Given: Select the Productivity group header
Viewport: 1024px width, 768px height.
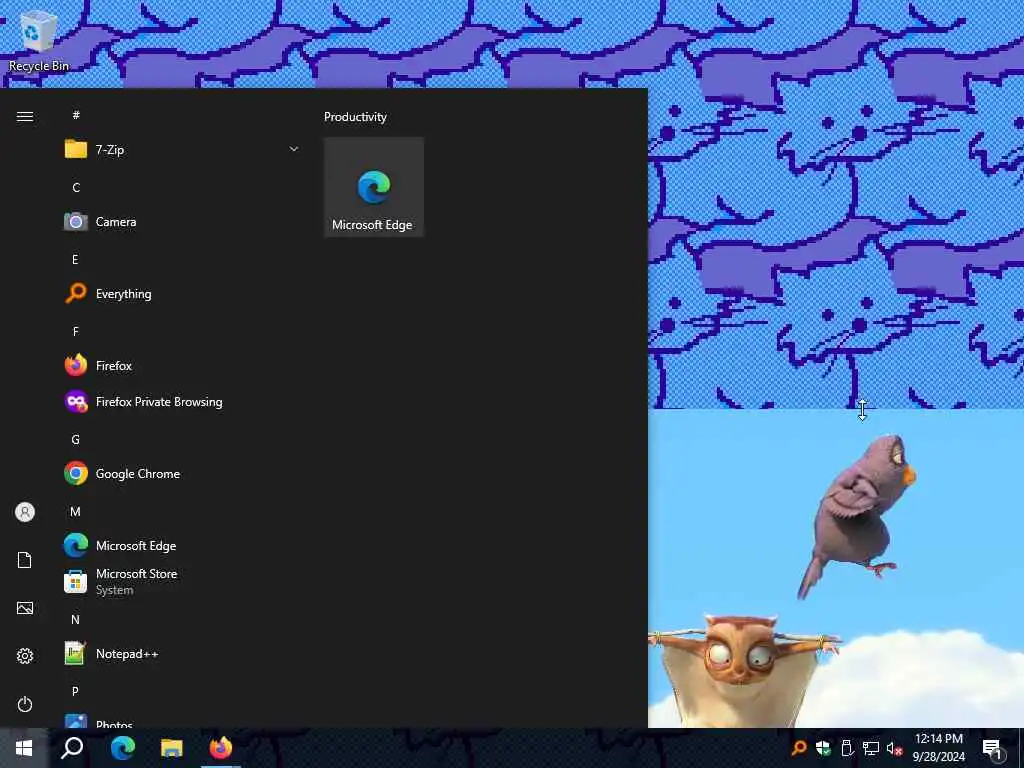Looking at the screenshot, I should pos(355,117).
